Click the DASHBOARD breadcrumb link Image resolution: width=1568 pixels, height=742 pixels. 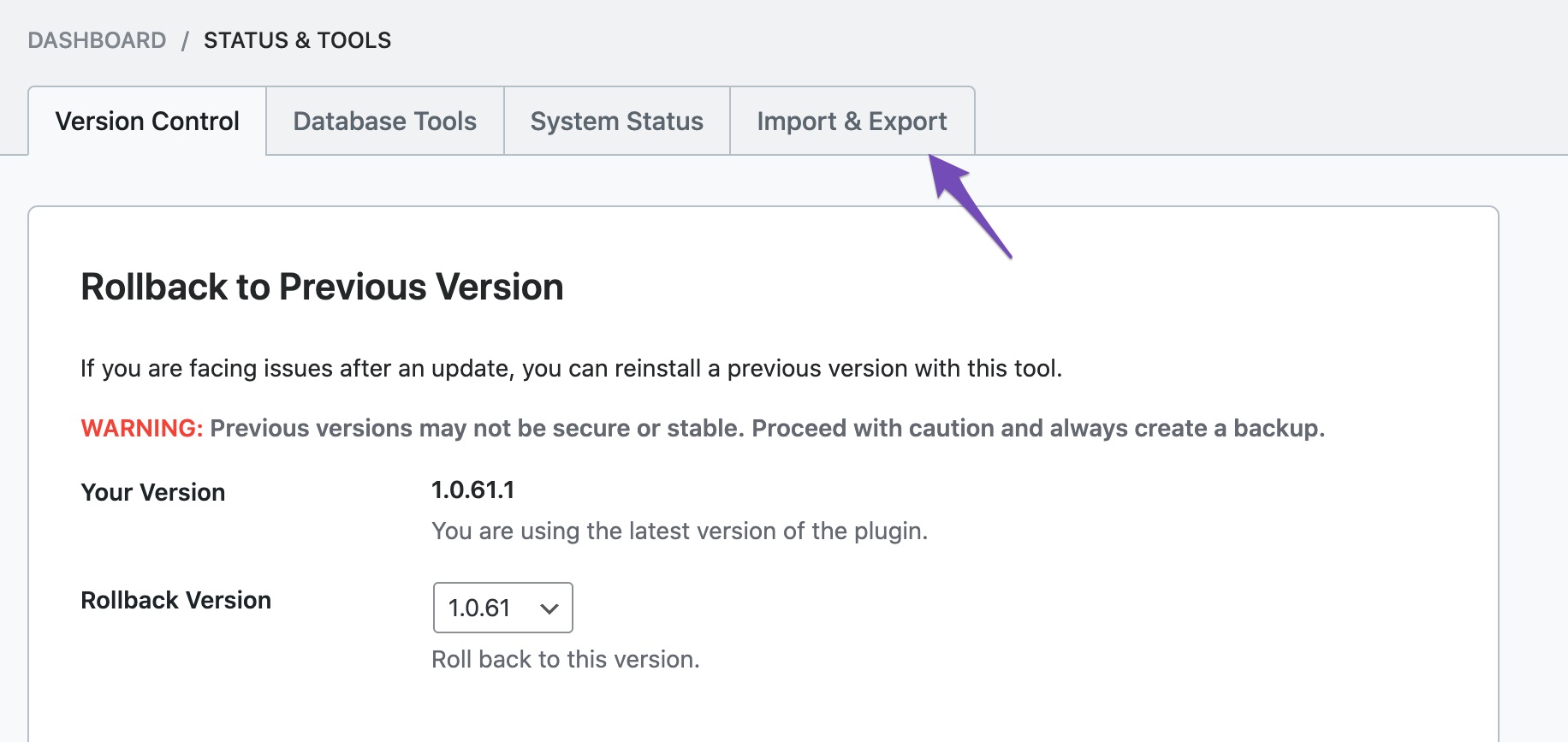tap(97, 40)
